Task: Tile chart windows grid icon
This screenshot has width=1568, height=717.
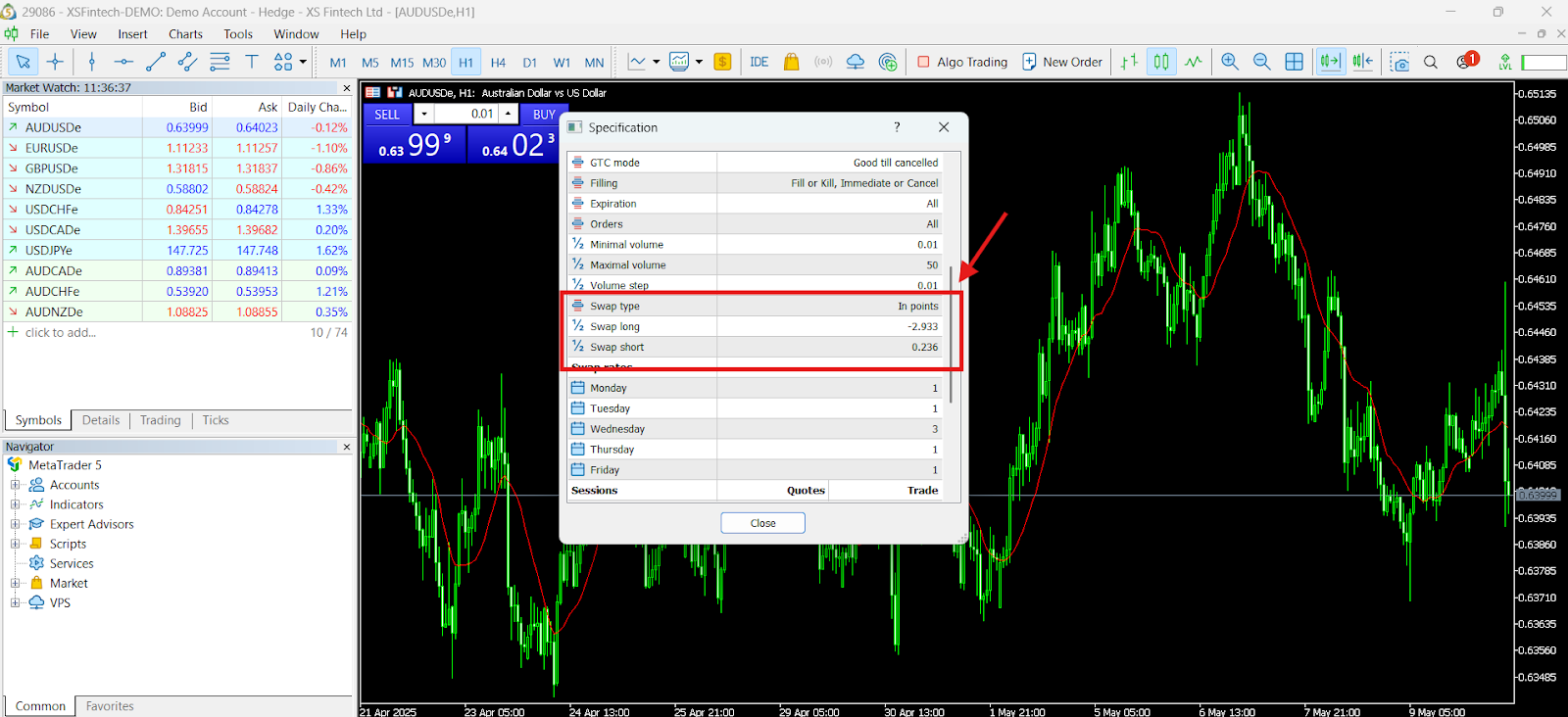Action: (1294, 62)
